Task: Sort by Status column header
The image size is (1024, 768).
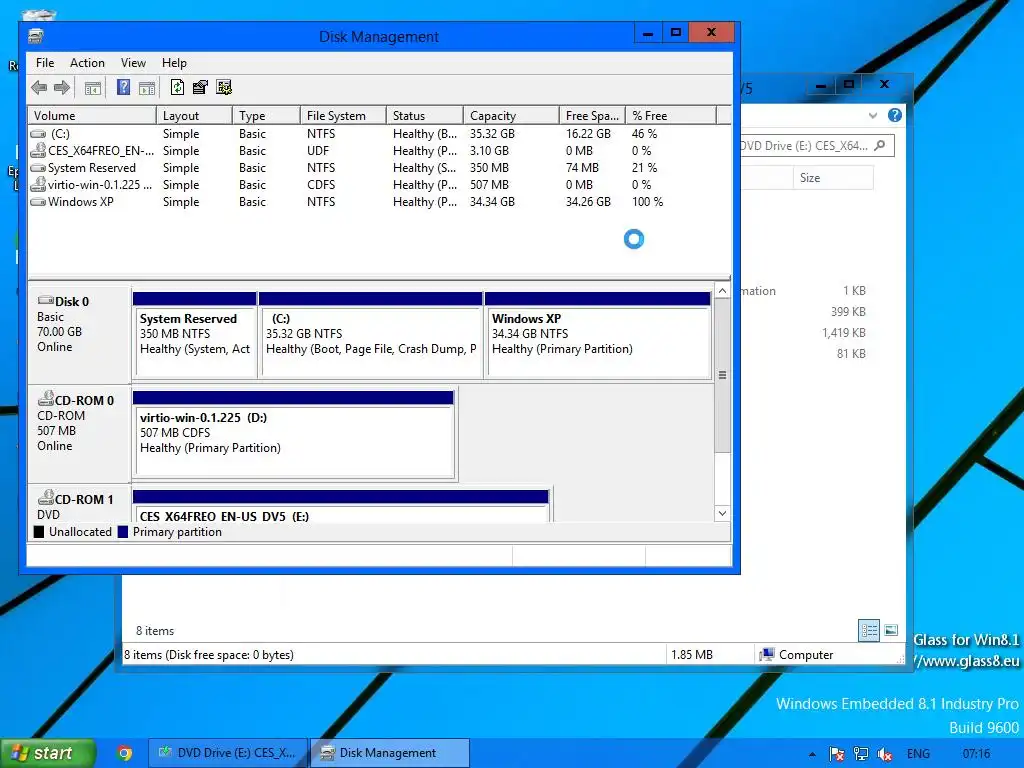Action: coord(425,116)
